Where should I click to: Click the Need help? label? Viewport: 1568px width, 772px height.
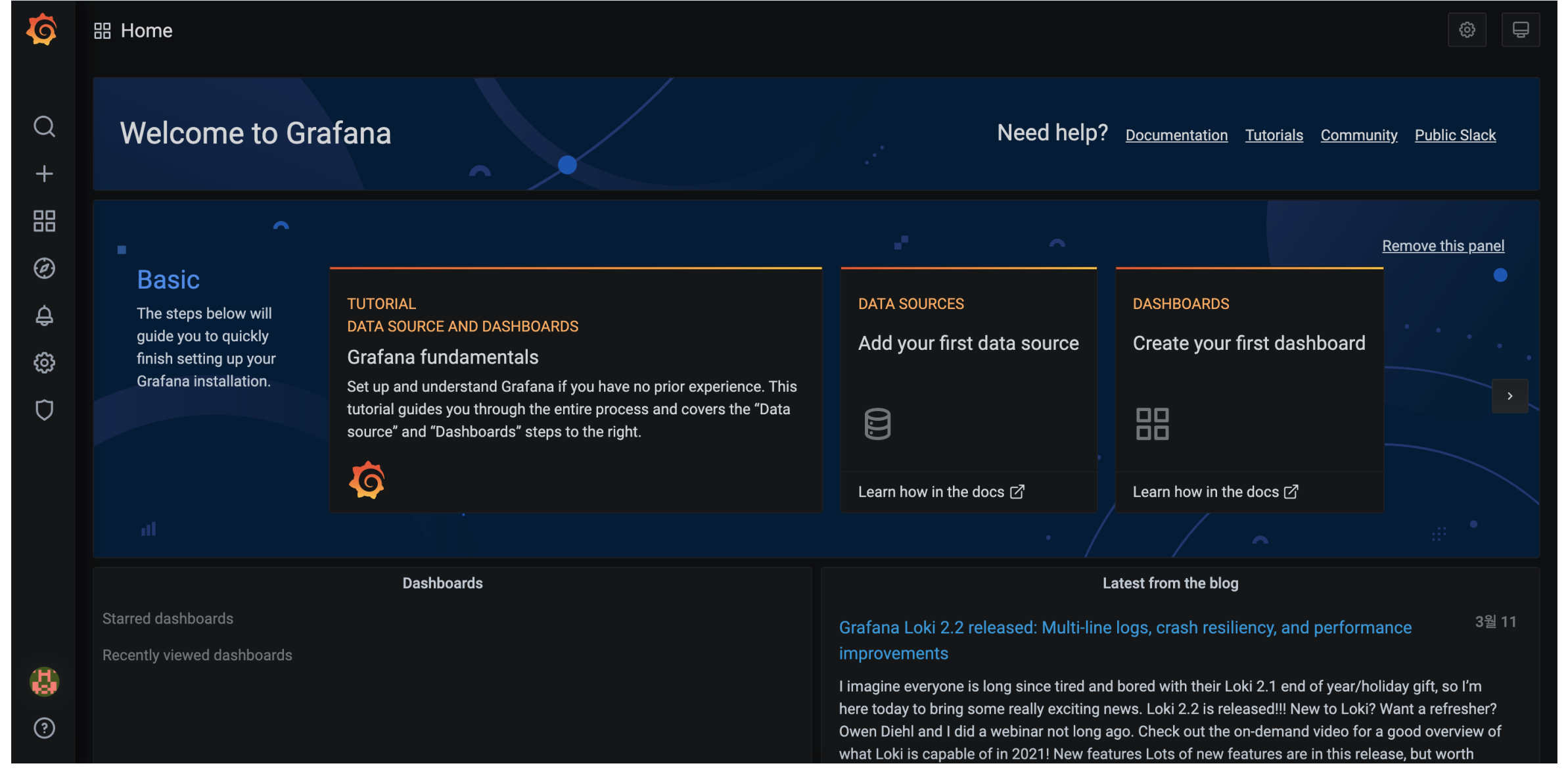tap(1052, 133)
